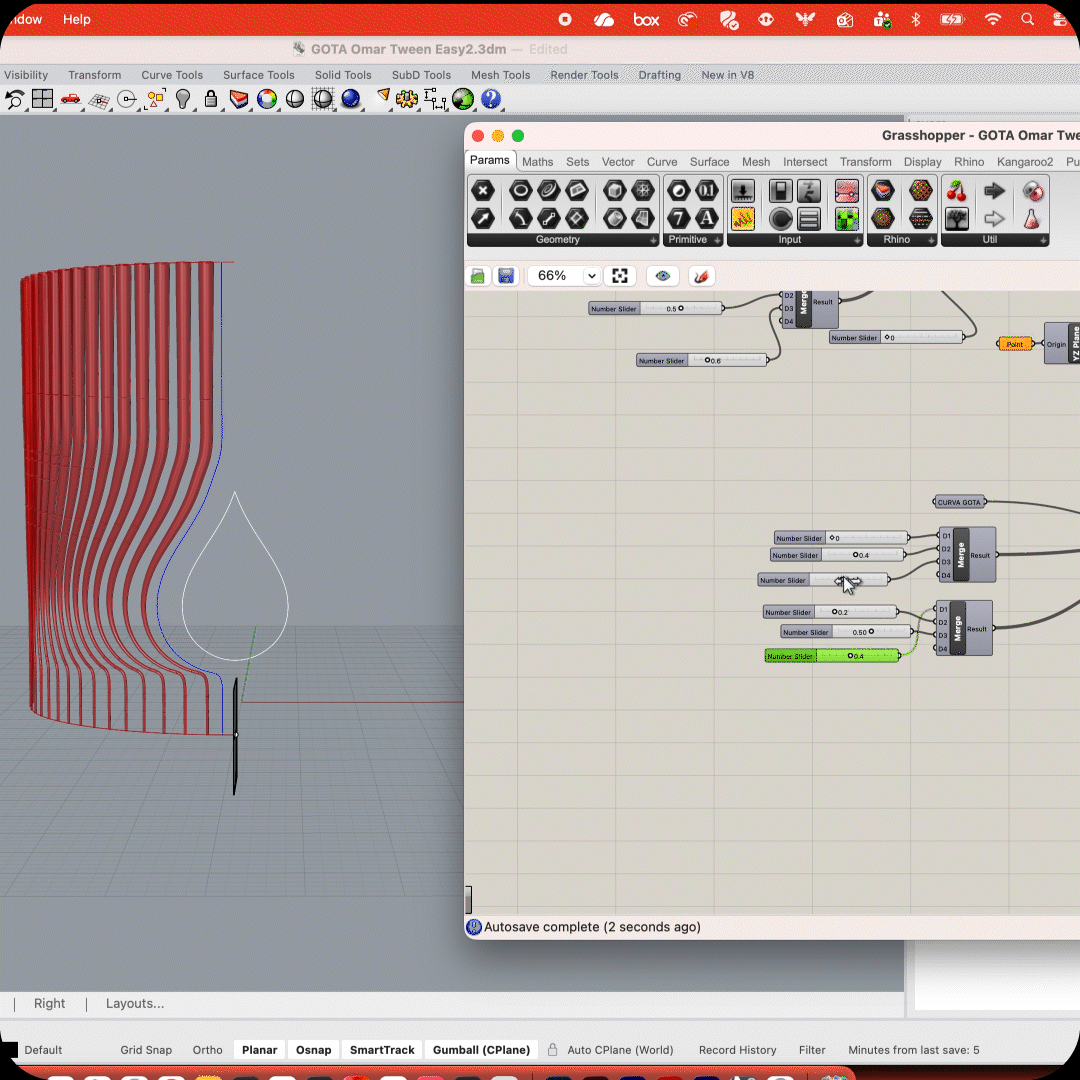Click the Layouts... button

(x=135, y=1004)
